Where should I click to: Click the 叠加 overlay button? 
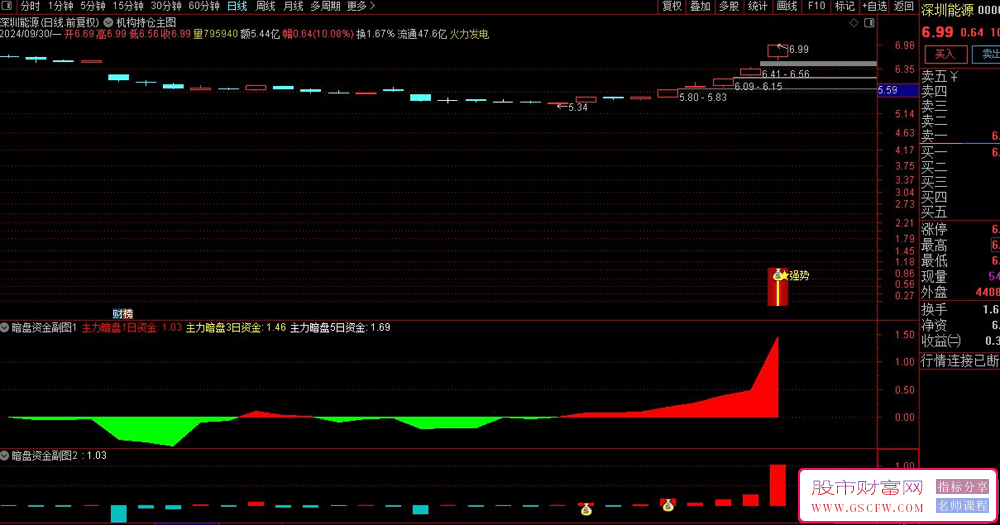pyautogui.click(x=700, y=6)
